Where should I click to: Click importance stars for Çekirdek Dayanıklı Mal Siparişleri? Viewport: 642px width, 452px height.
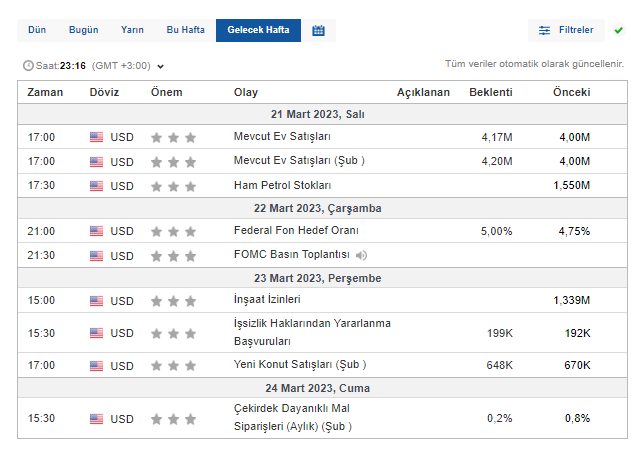click(173, 418)
